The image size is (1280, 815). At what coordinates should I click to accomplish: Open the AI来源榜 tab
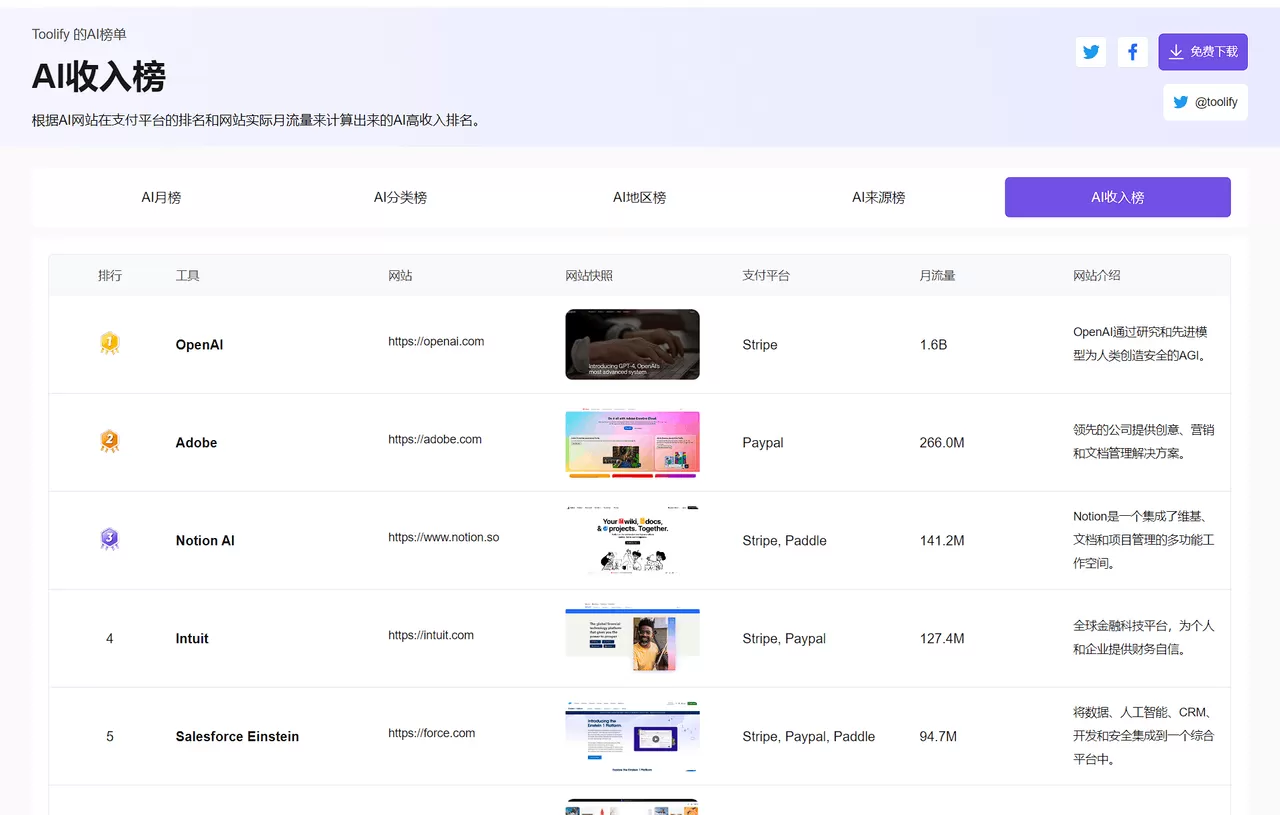[878, 197]
